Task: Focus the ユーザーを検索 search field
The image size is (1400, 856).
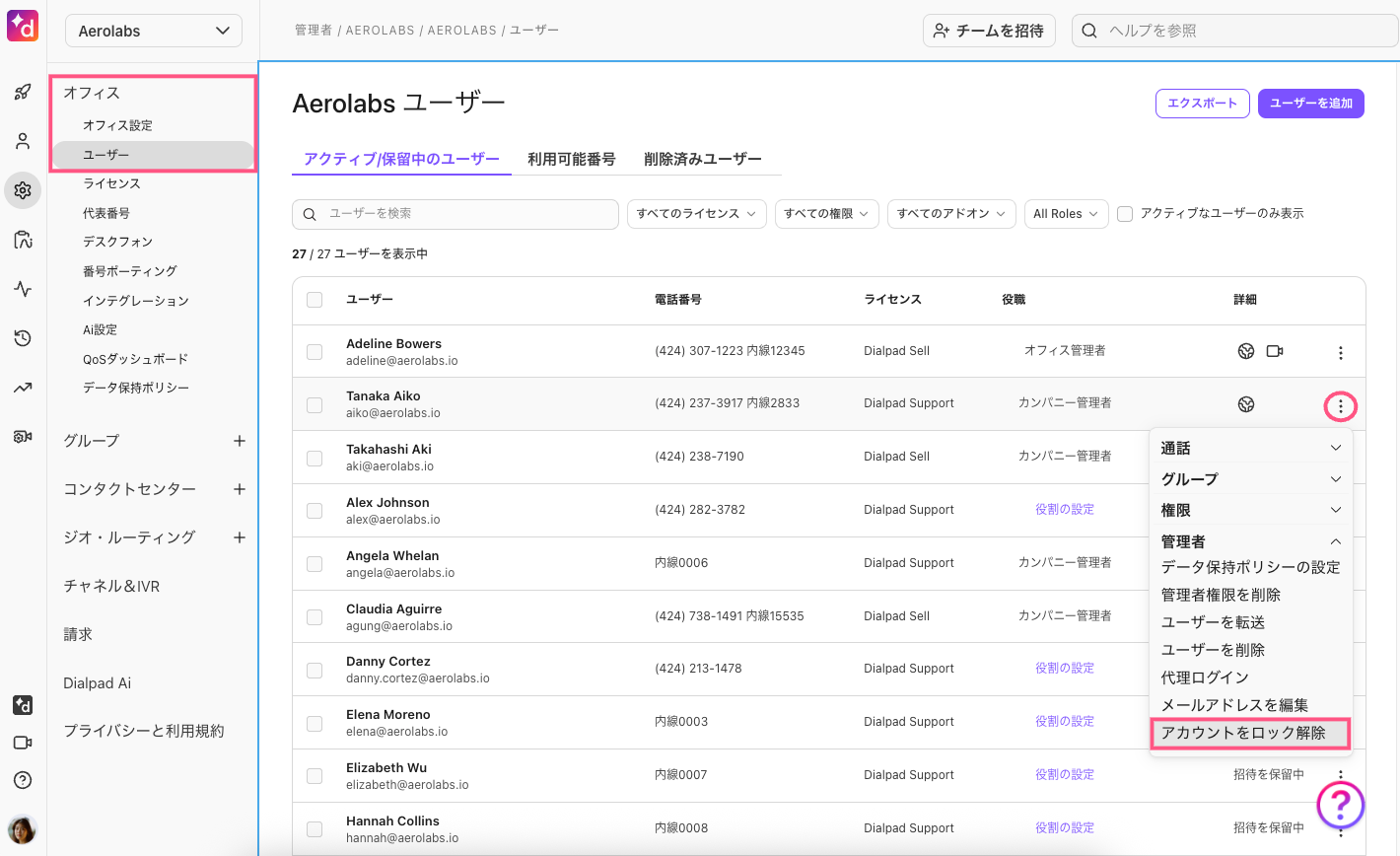Action: coord(455,214)
